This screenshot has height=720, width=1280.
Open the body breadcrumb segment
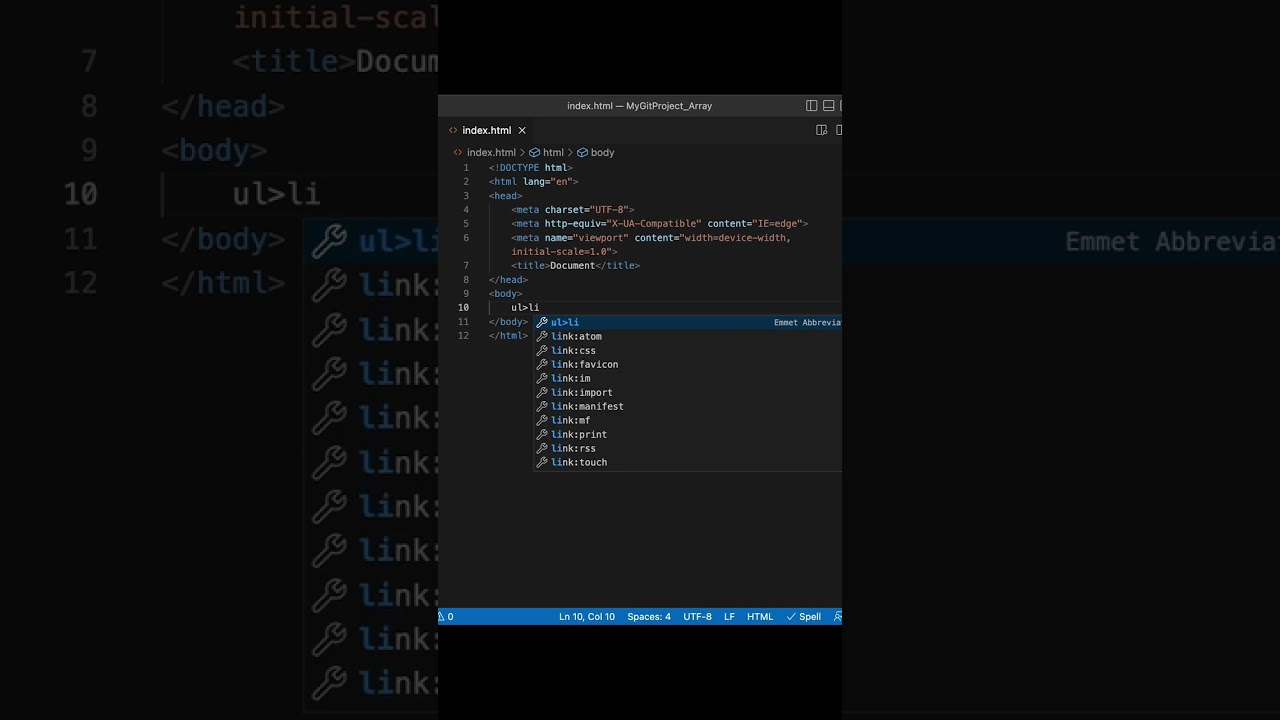tap(602, 153)
